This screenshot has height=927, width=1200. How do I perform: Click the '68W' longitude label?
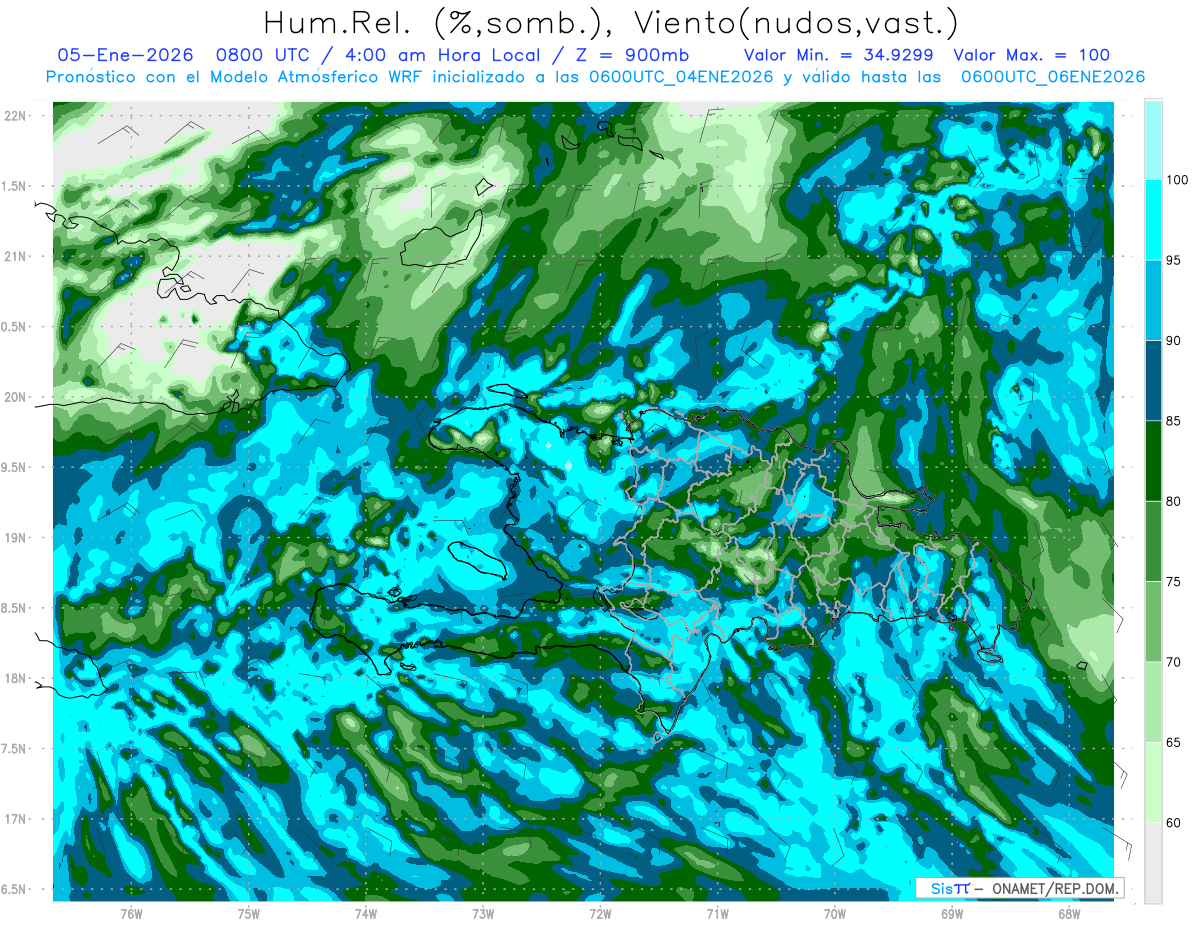pyautogui.click(x=1069, y=913)
